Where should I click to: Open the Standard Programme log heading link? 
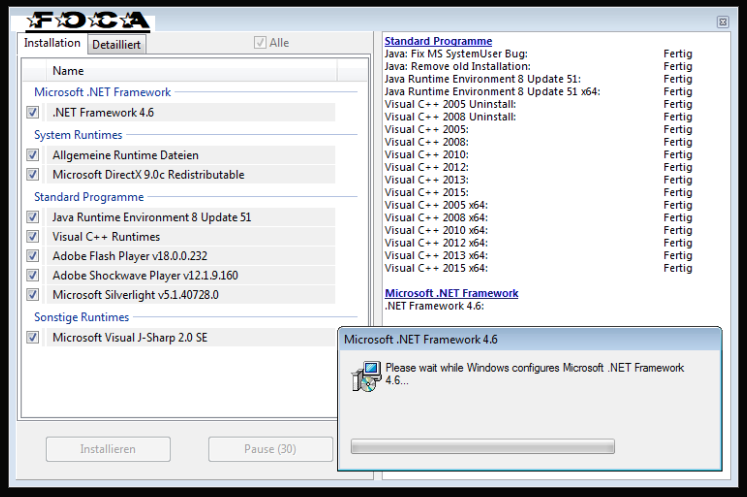click(x=438, y=41)
